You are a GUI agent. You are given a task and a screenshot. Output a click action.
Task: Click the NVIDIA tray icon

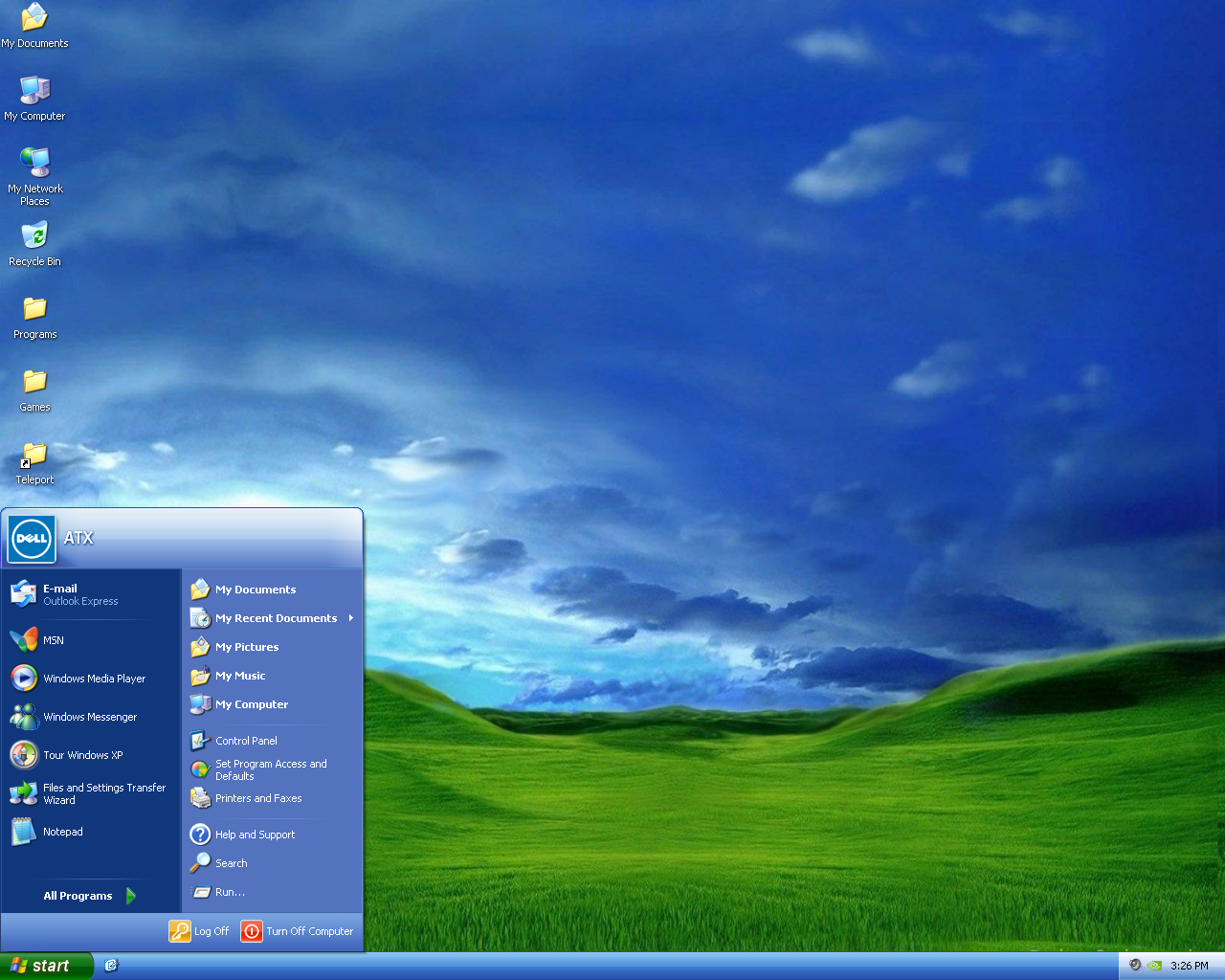point(1155,966)
